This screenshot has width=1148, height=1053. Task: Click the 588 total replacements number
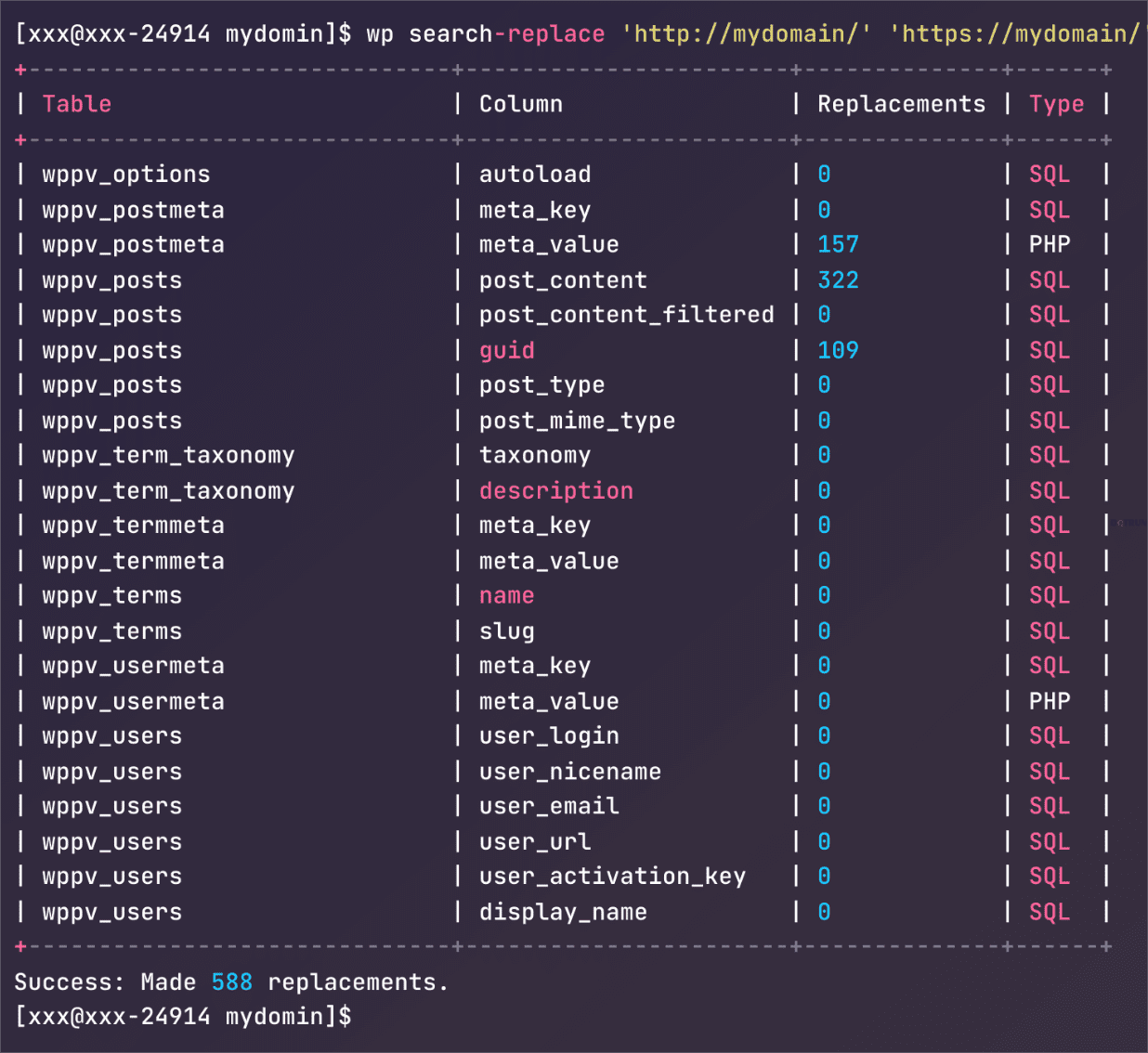[x=231, y=982]
